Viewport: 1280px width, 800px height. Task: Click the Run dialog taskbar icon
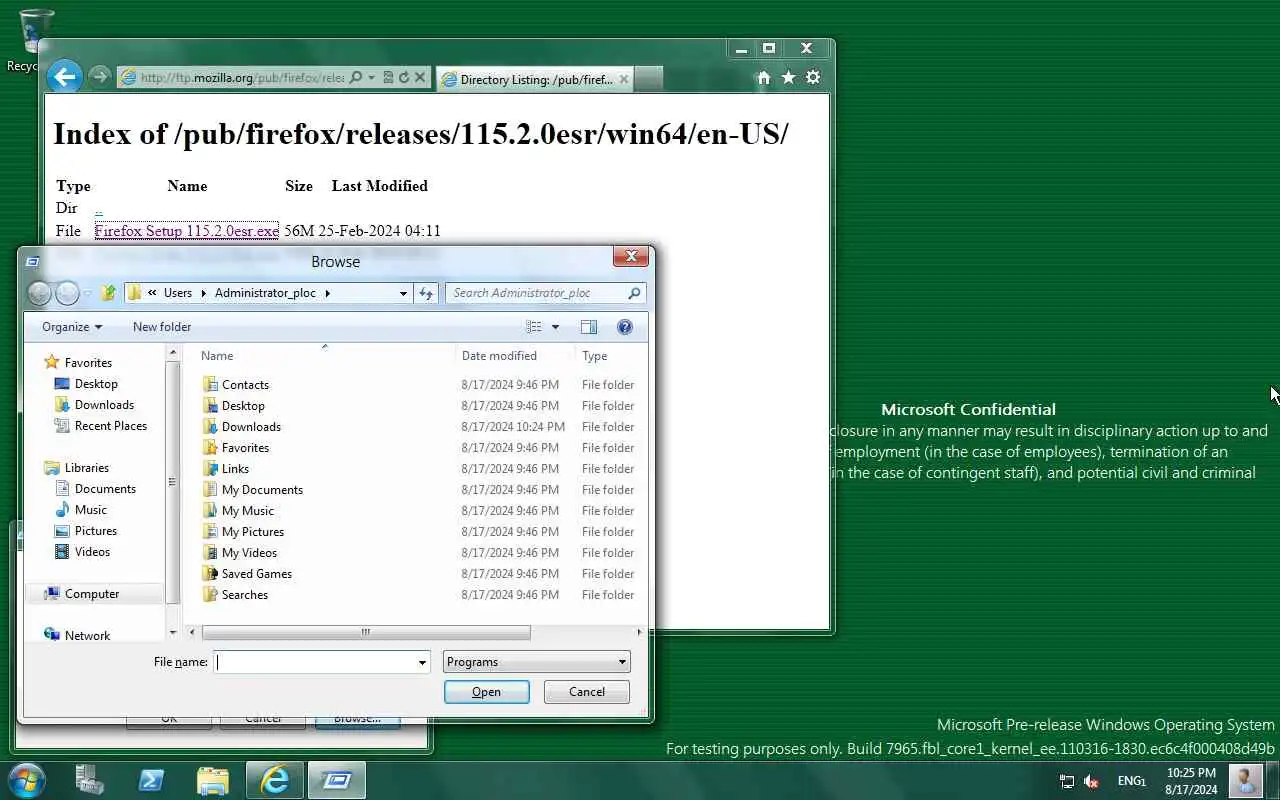click(336, 780)
